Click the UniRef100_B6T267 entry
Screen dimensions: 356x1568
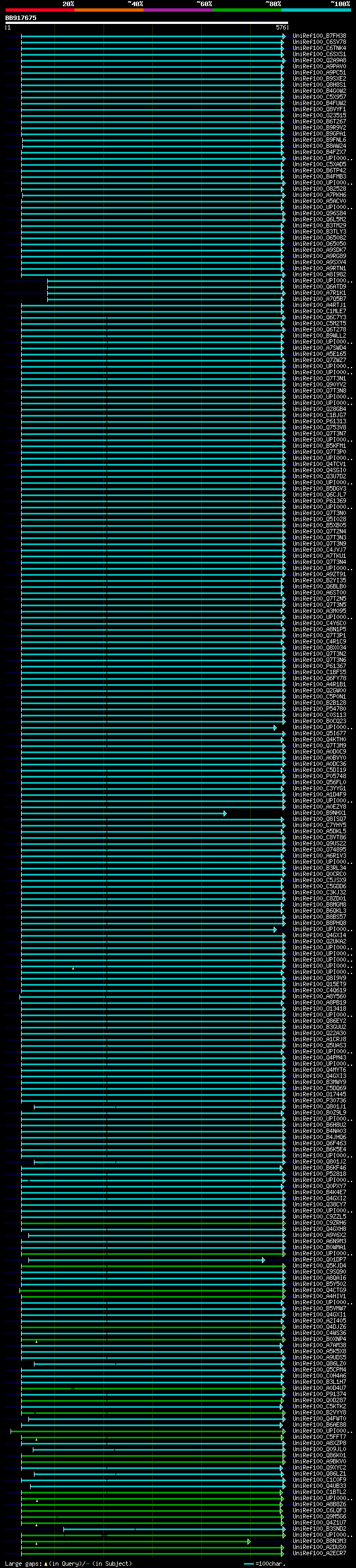pos(319,122)
